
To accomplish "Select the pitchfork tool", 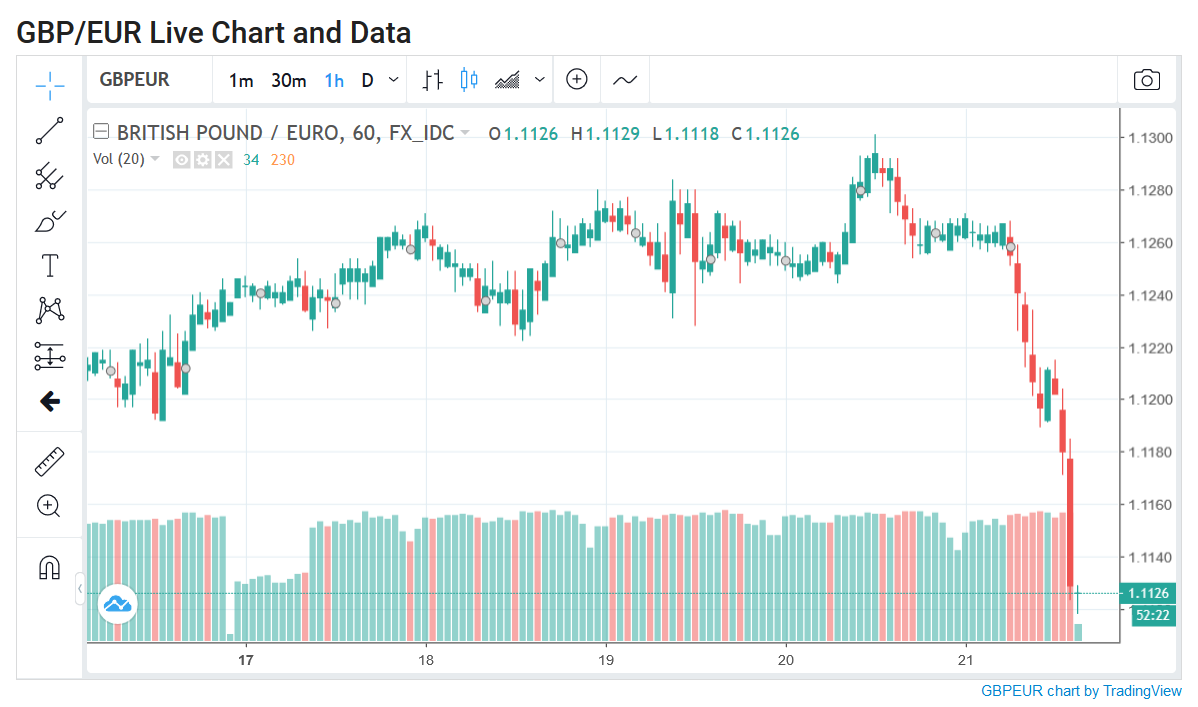I will (x=50, y=176).
